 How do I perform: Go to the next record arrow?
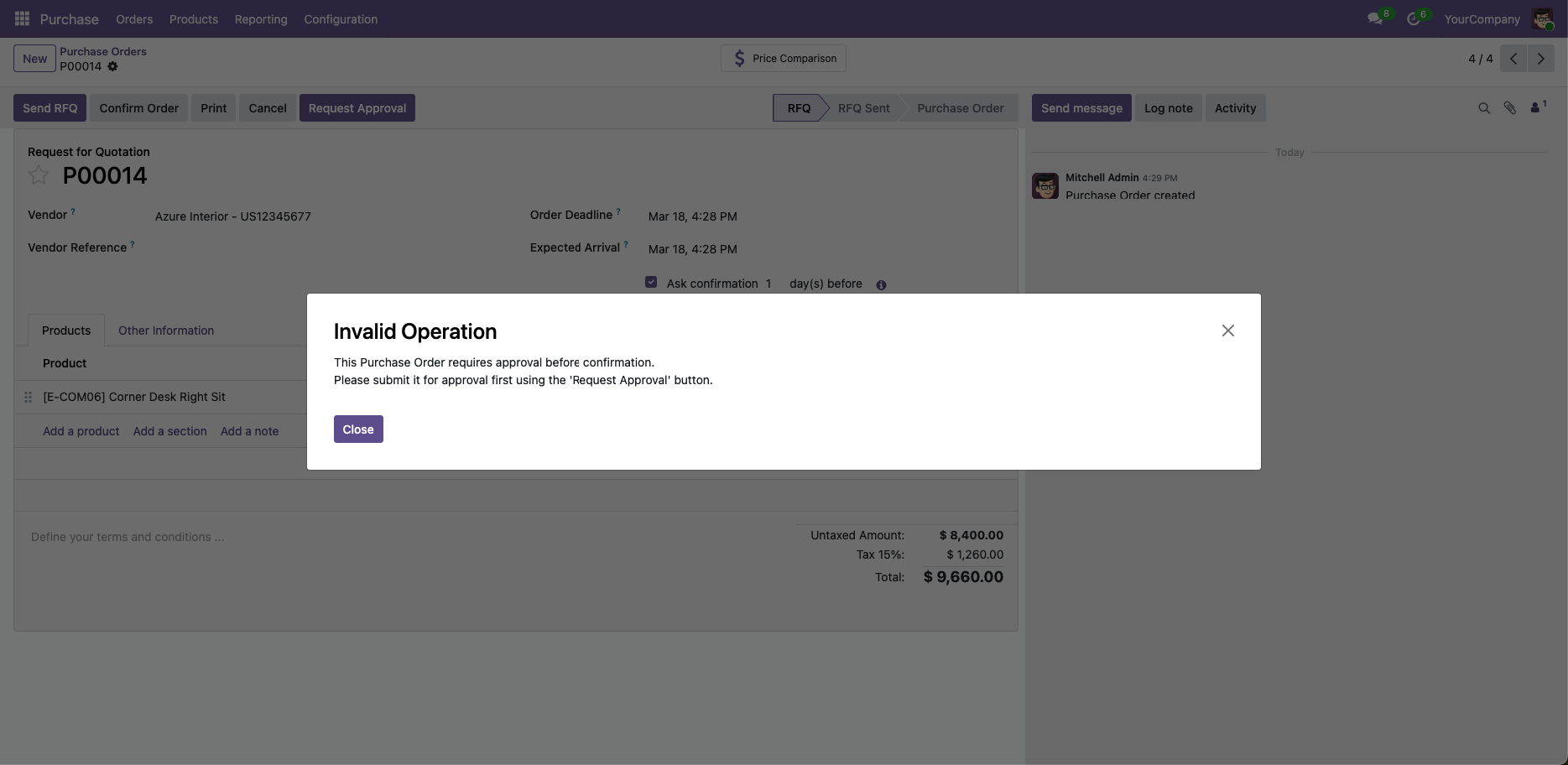coord(1540,59)
